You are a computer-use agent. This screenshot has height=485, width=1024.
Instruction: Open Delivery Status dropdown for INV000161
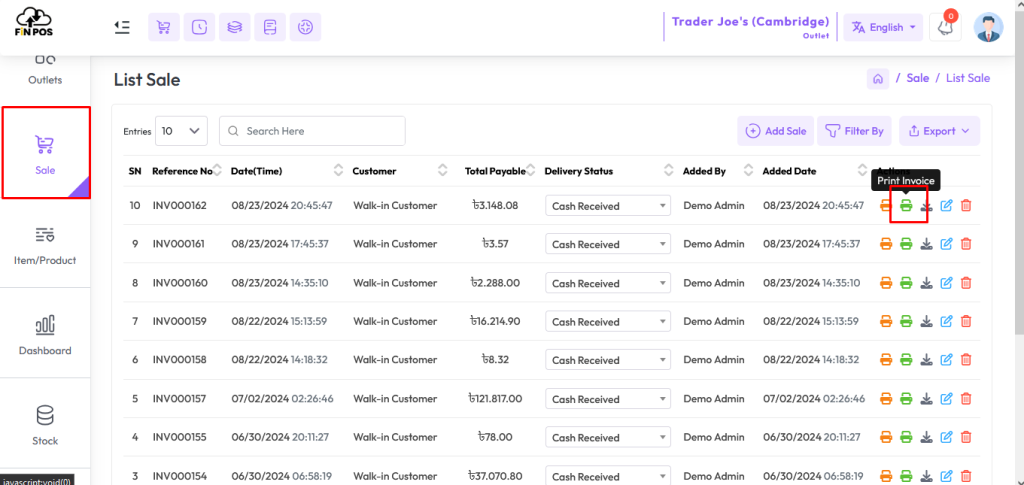608,244
